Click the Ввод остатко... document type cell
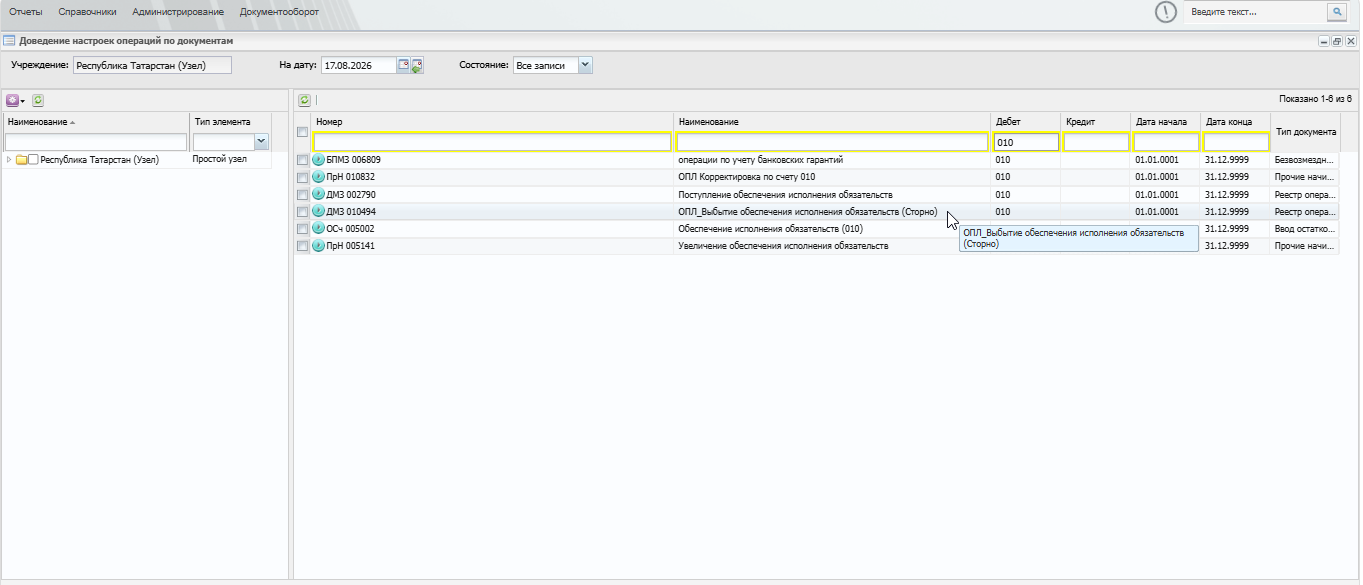This screenshot has height=585, width=1363. [1305, 228]
